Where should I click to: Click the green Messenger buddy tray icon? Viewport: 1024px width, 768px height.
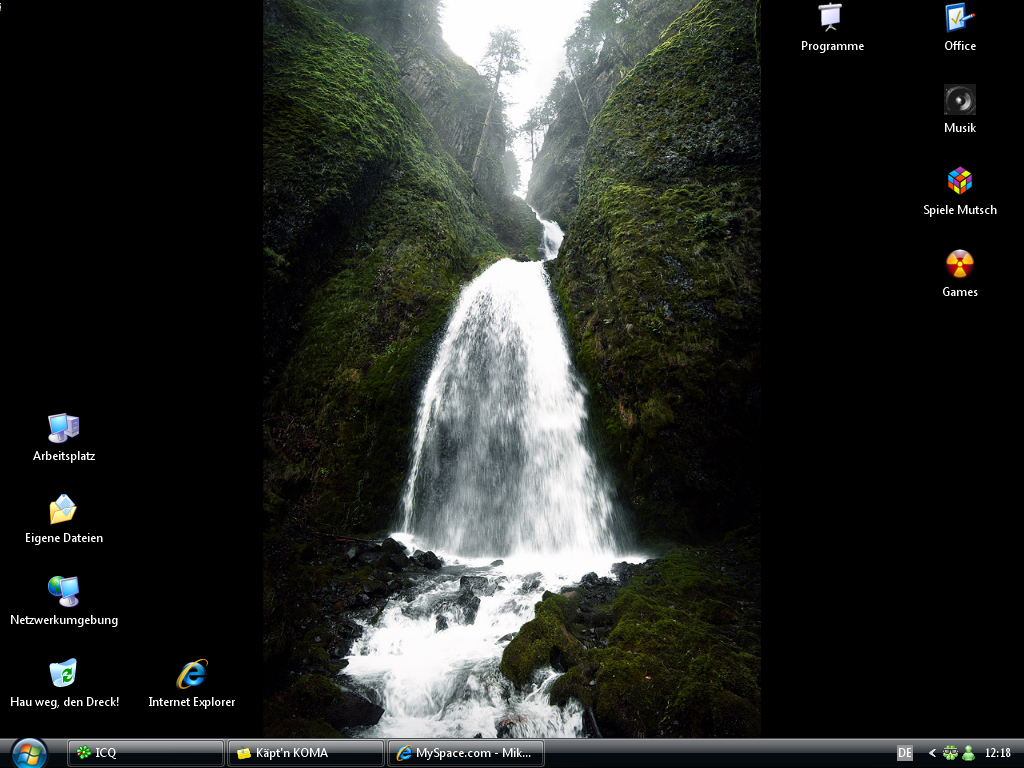(x=968, y=753)
